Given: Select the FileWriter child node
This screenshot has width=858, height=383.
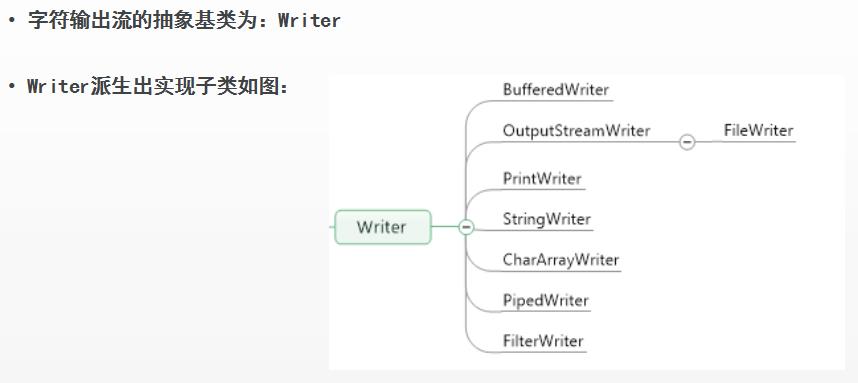Looking at the screenshot, I should click(x=758, y=130).
